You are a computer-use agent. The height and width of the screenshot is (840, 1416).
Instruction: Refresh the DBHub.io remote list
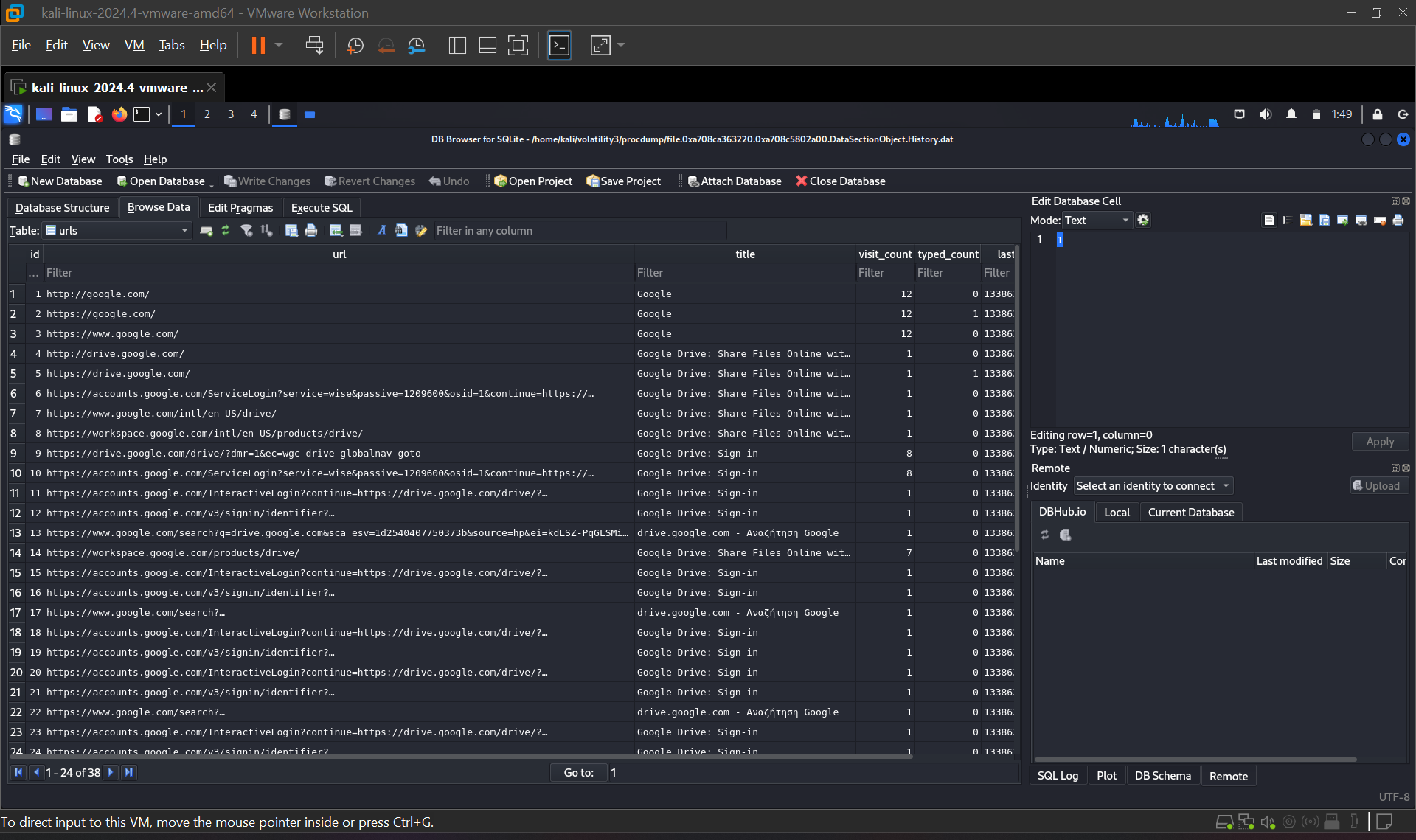pyautogui.click(x=1045, y=535)
